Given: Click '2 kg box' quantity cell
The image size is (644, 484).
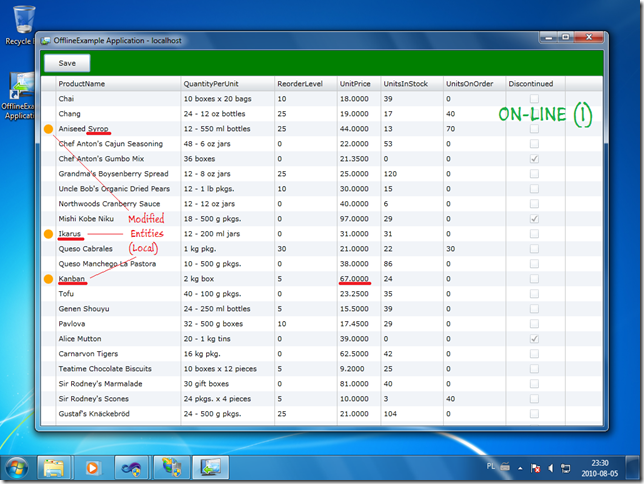Looking at the screenshot, I should coord(228,279).
